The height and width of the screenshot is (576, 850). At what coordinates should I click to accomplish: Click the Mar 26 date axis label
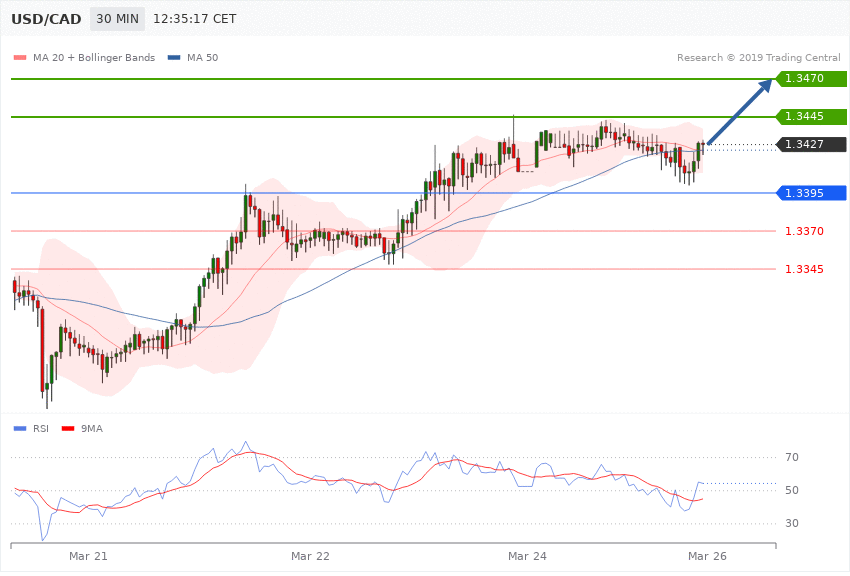click(707, 556)
